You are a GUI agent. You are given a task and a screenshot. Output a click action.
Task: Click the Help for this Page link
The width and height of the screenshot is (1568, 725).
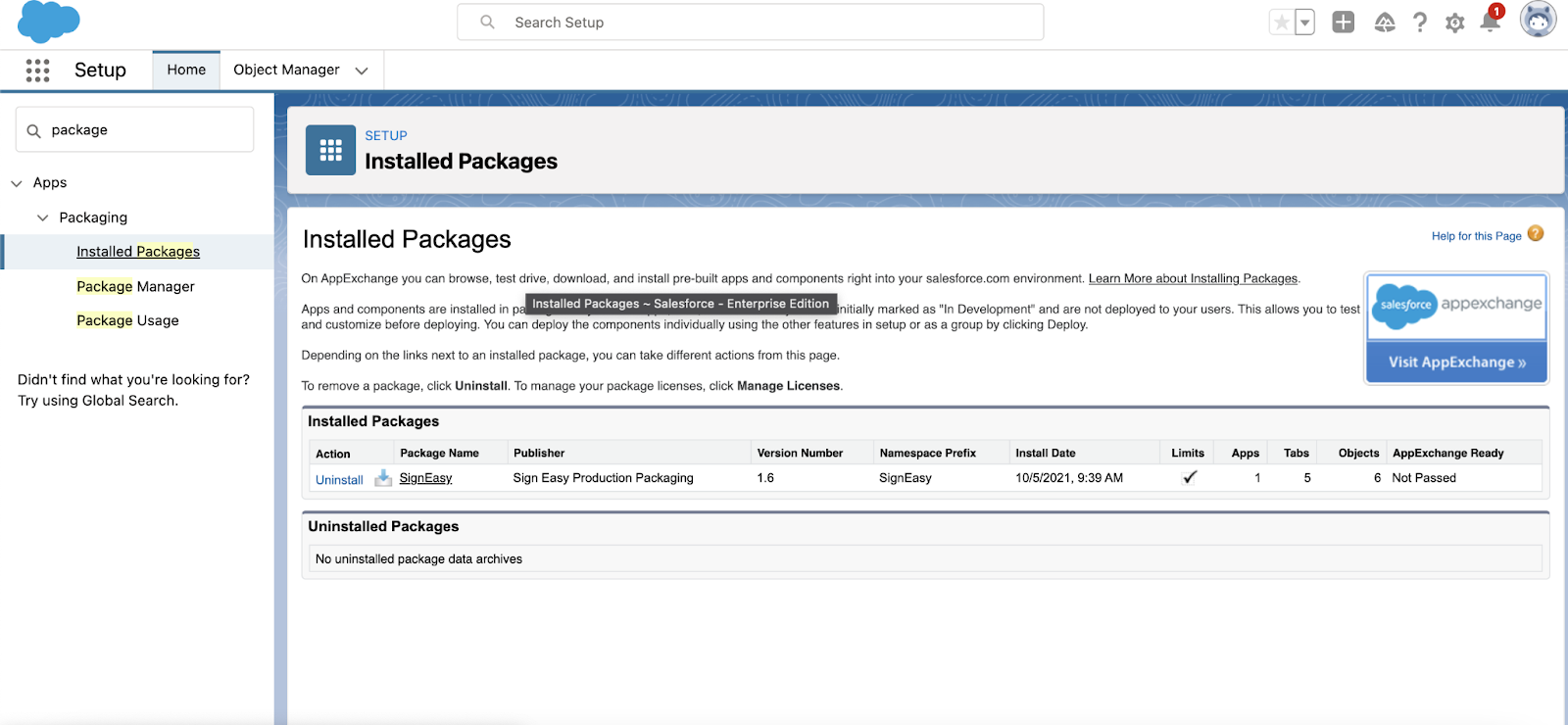pos(1476,236)
